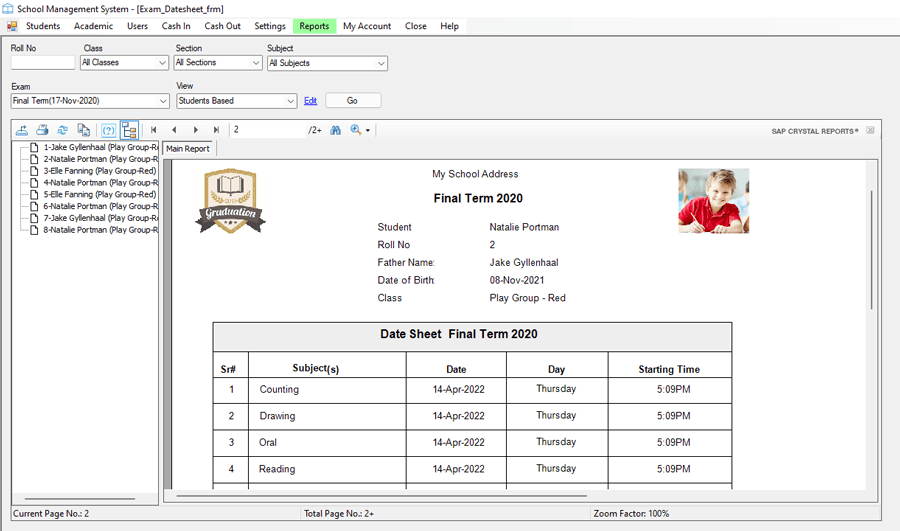Click the Go button
900x531 pixels.
(x=352, y=100)
